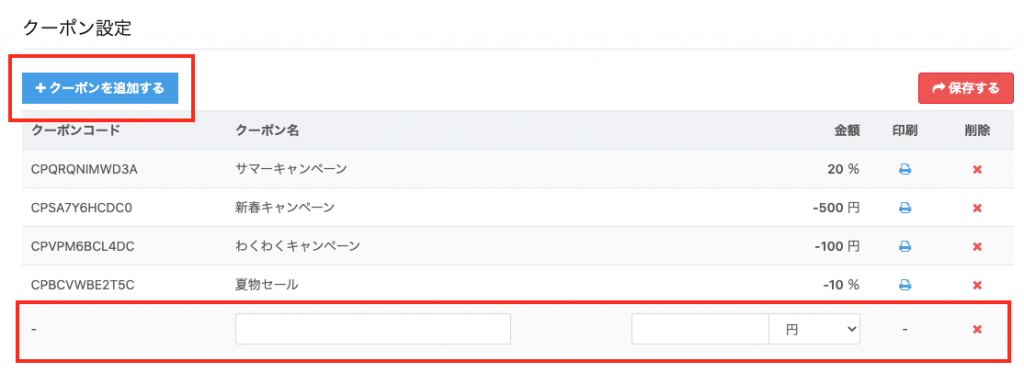Print the 夏物セール coupon
Screen dimensions: 1024x384
coord(904,285)
